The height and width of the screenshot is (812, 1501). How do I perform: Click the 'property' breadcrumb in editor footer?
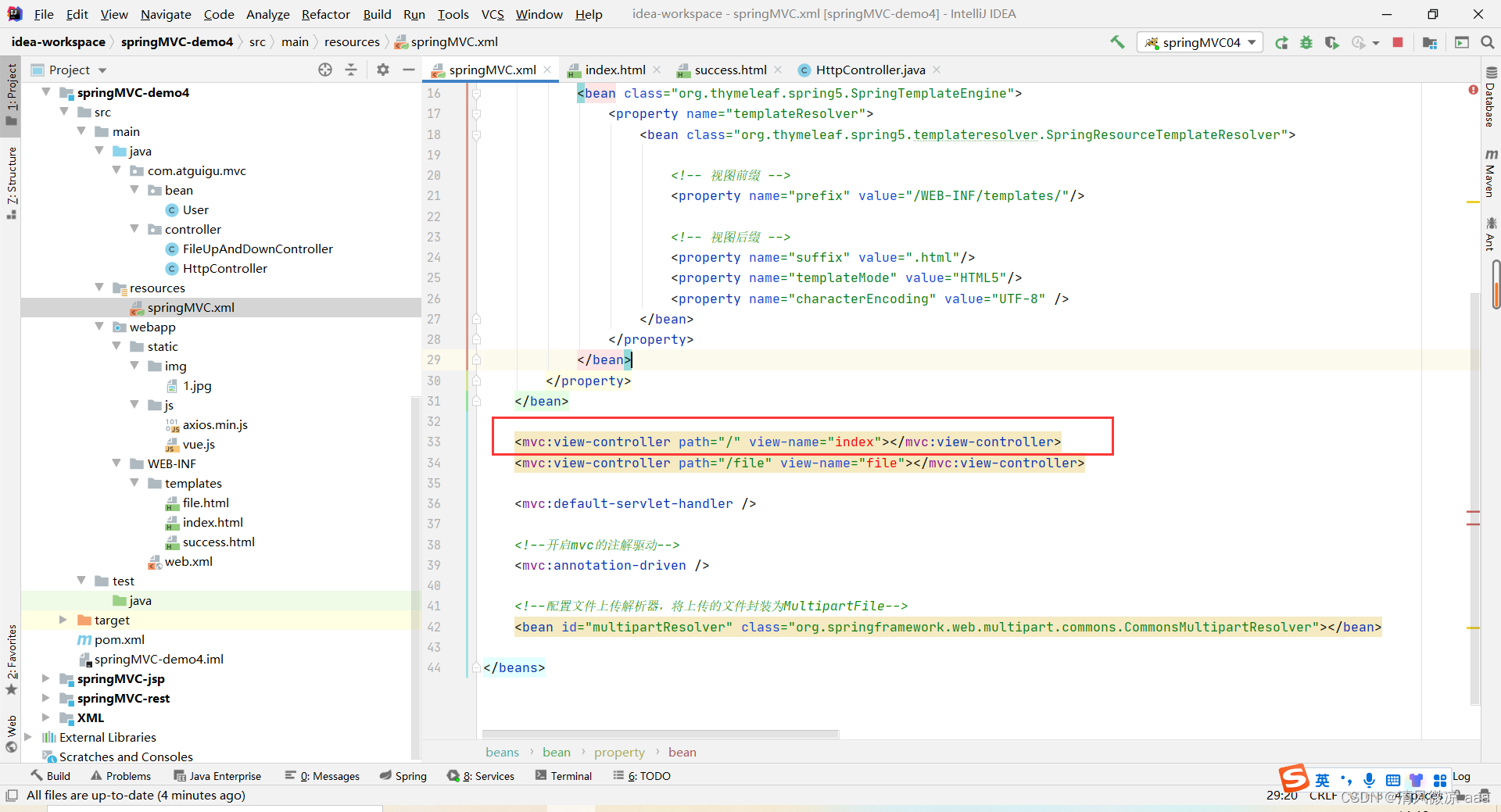pyautogui.click(x=619, y=752)
